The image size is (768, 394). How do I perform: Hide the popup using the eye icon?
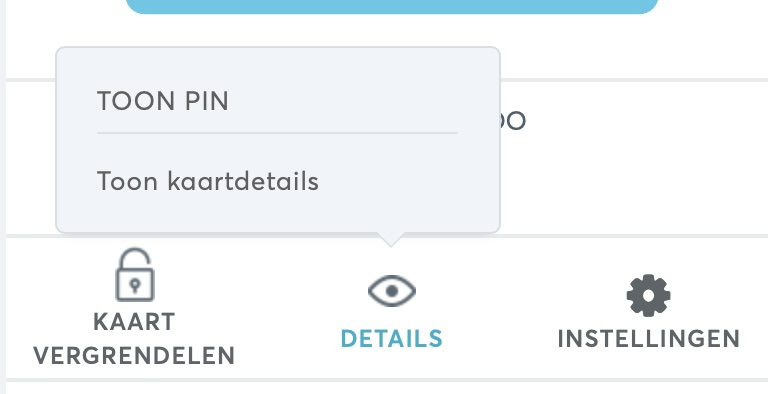tap(392, 291)
